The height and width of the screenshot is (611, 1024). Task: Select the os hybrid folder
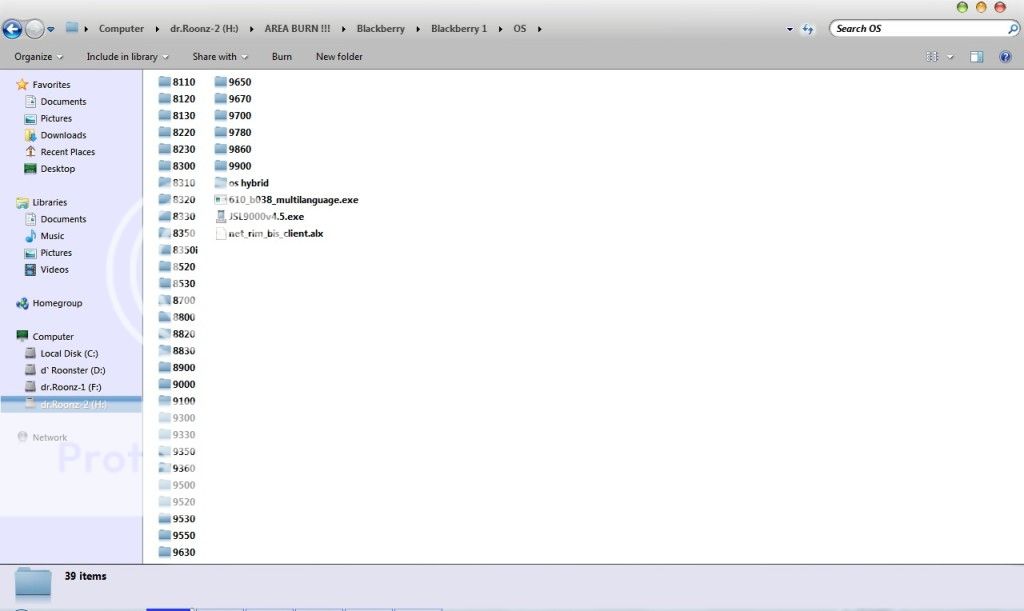tap(242, 183)
